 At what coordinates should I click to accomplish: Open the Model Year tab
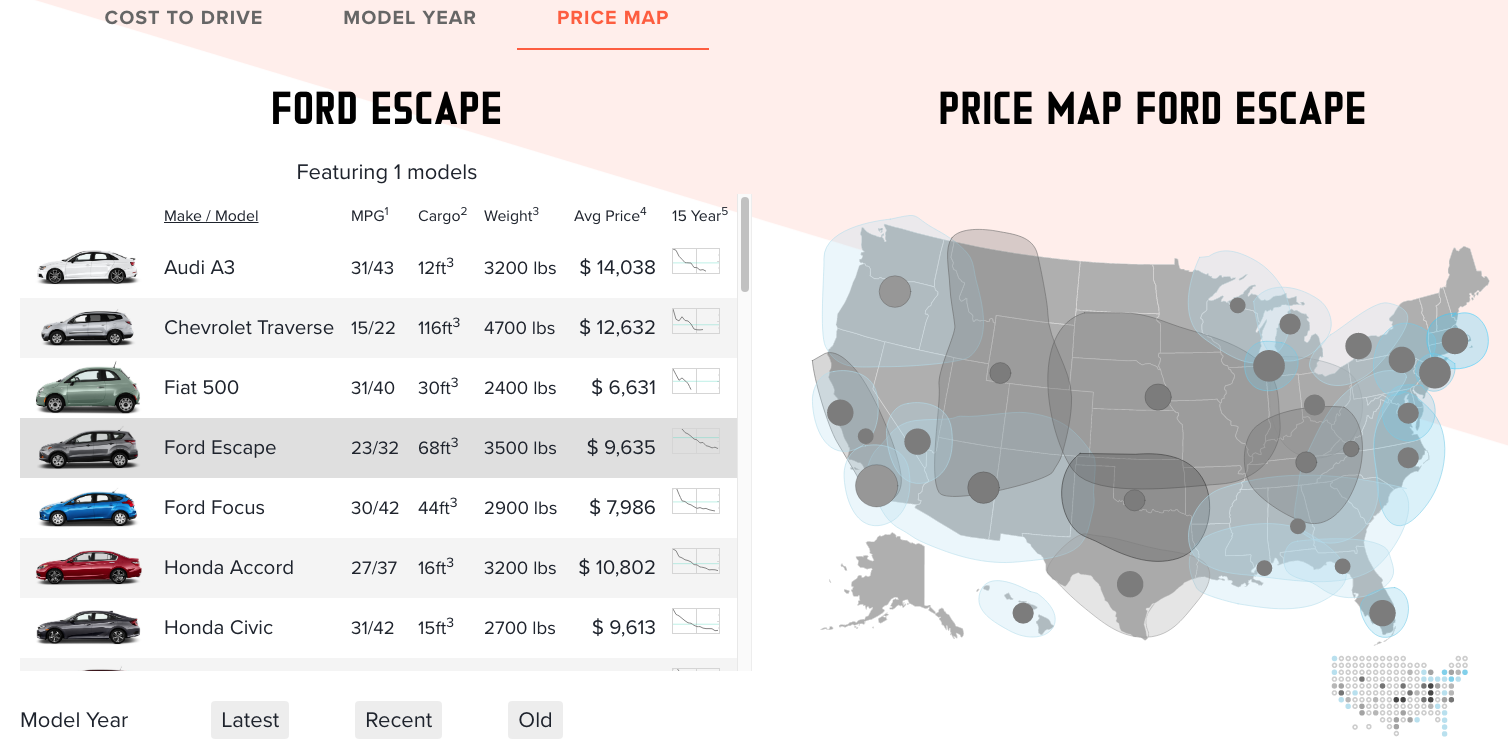410,18
